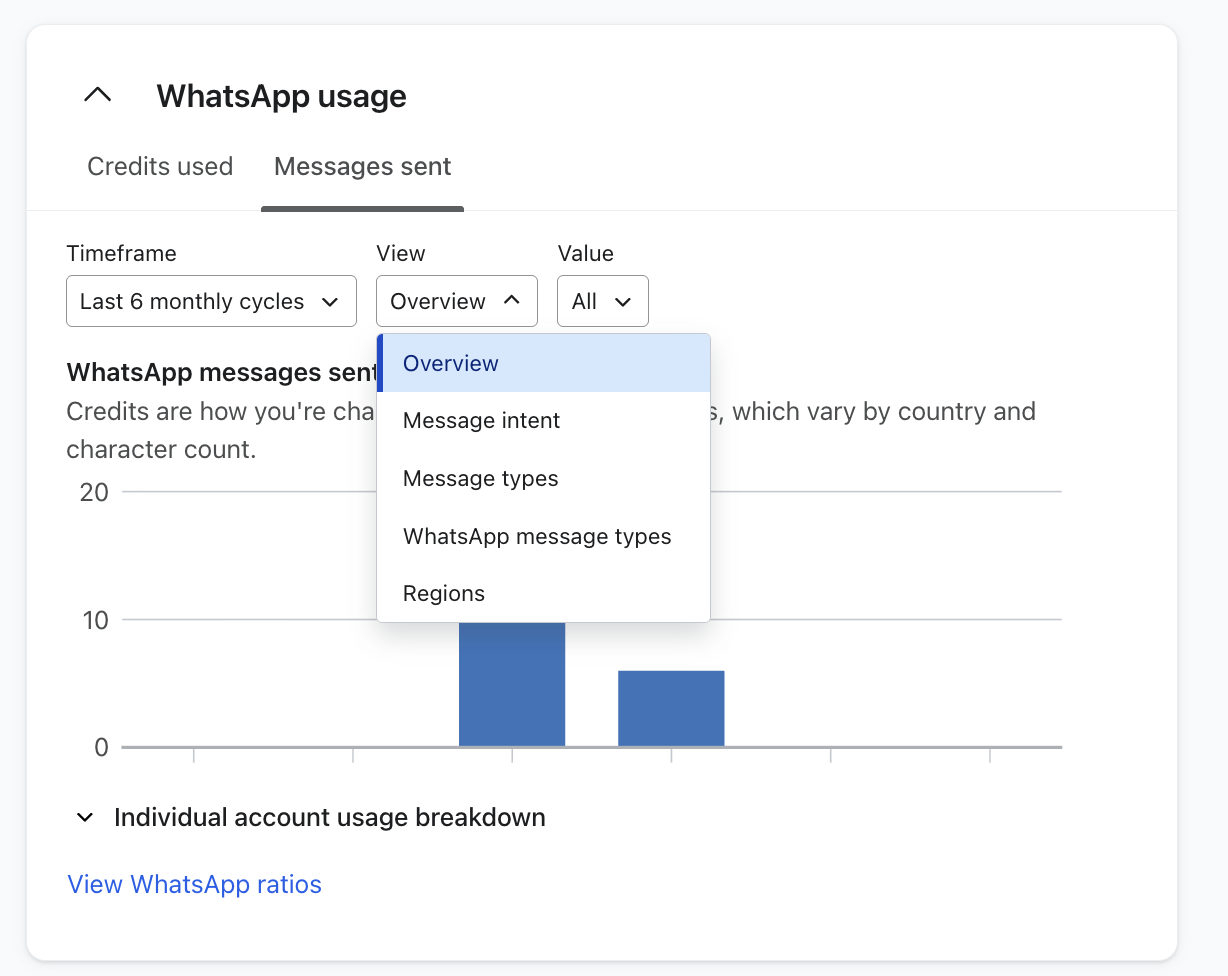Click the Timeframe selector's down chevron
This screenshot has width=1228, height=976.
click(x=330, y=302)
